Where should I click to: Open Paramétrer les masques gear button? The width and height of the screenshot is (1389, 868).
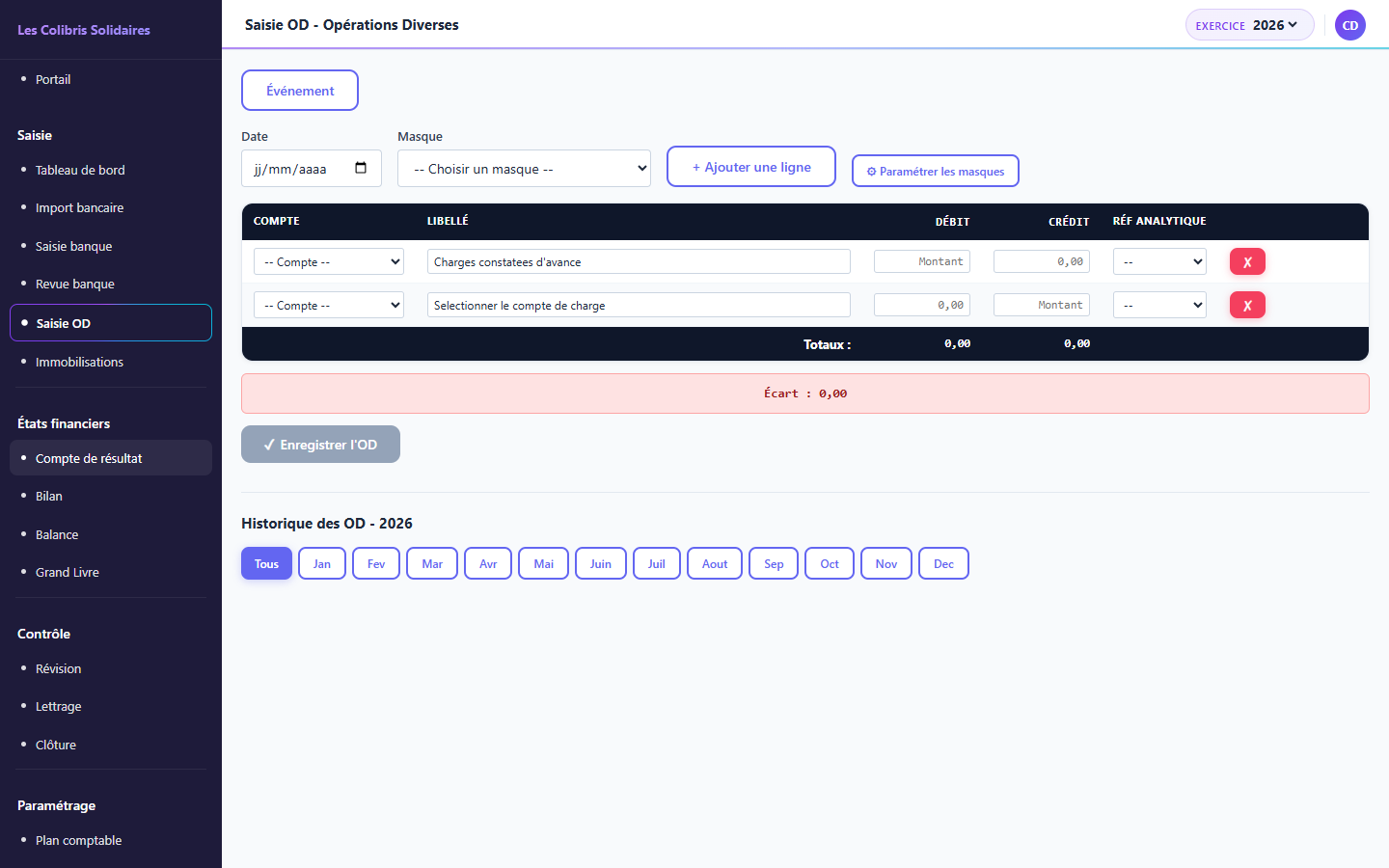(936, 171)
